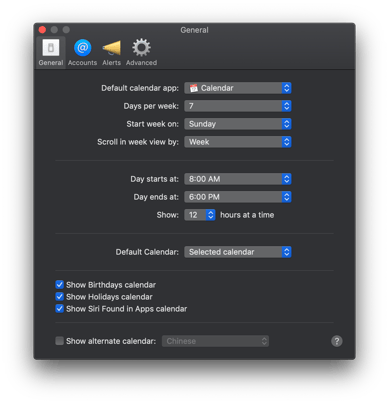Click the window title 'General'
Image resolution: width=389 pixels, height=404 pixels.
[x=194, y=30]
